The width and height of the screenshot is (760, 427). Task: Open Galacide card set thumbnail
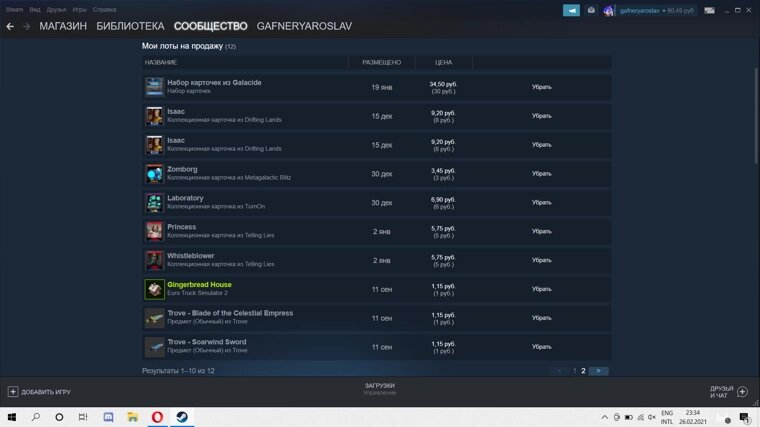[154, 87]
